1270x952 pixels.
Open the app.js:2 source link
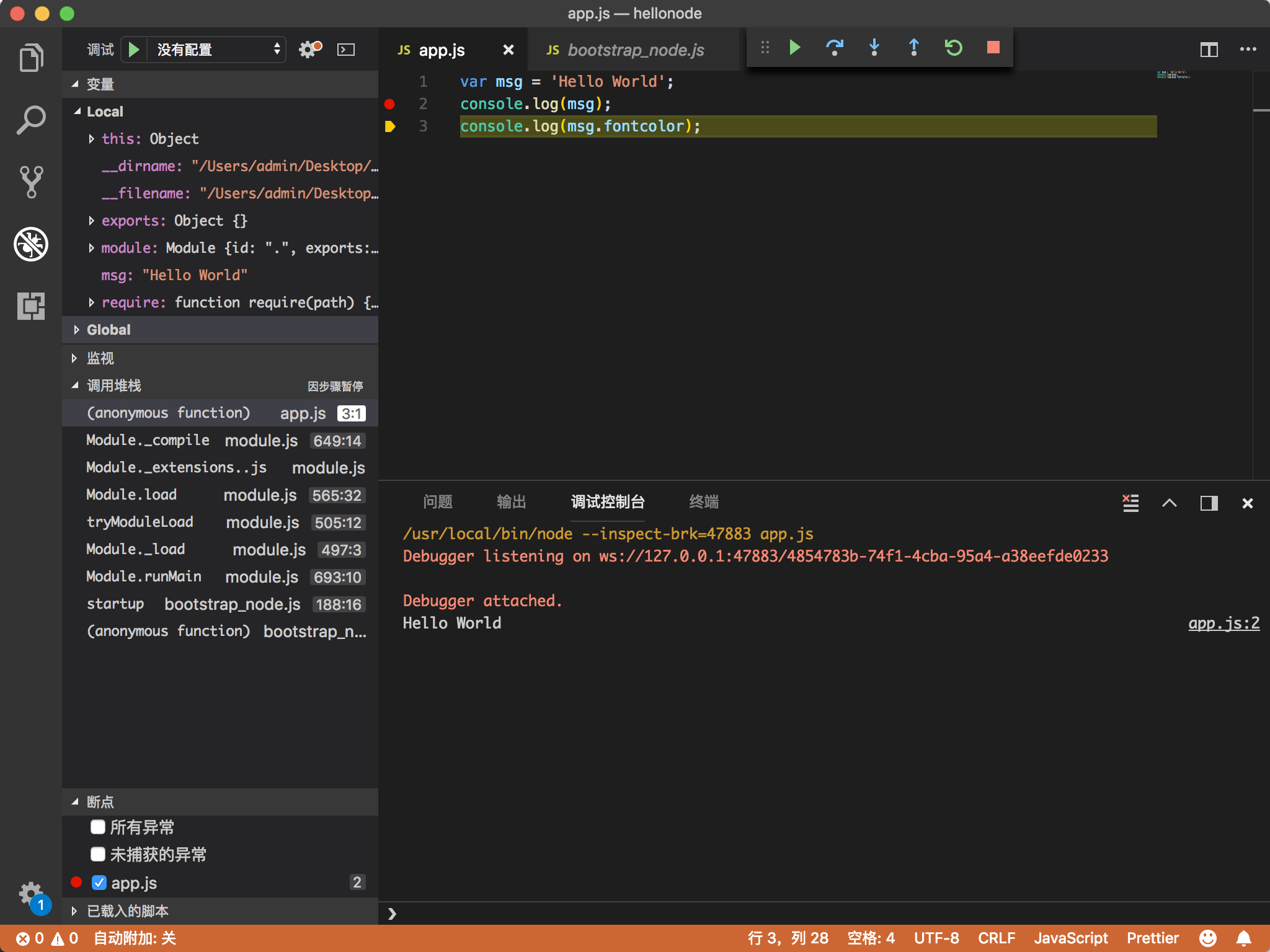pyautogui.click(x=1223, y=623)
